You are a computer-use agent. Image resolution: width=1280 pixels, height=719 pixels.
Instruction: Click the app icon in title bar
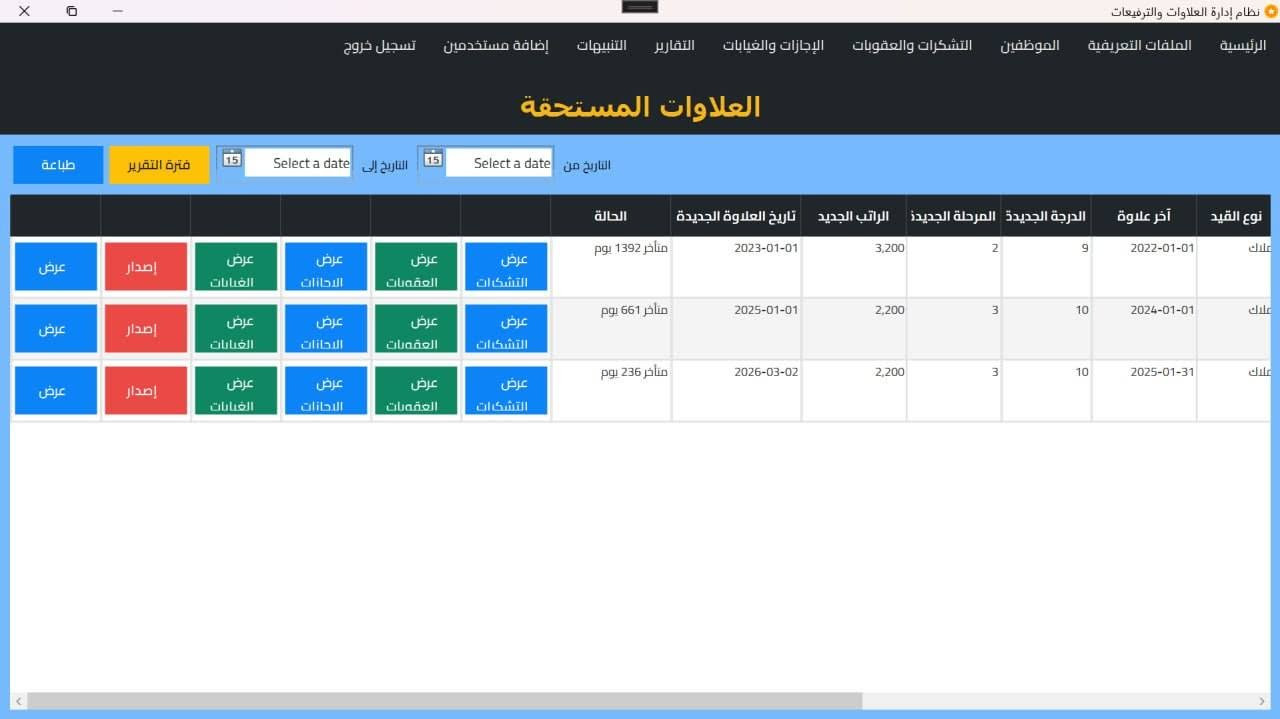point(1271,11)
